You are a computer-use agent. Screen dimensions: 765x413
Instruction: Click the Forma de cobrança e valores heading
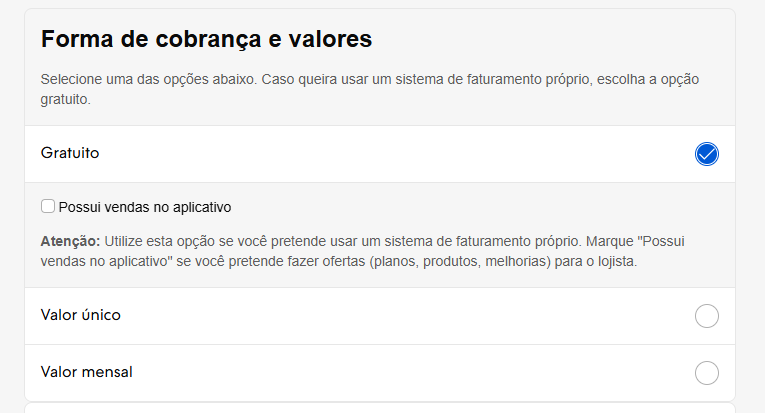[206, 40]
